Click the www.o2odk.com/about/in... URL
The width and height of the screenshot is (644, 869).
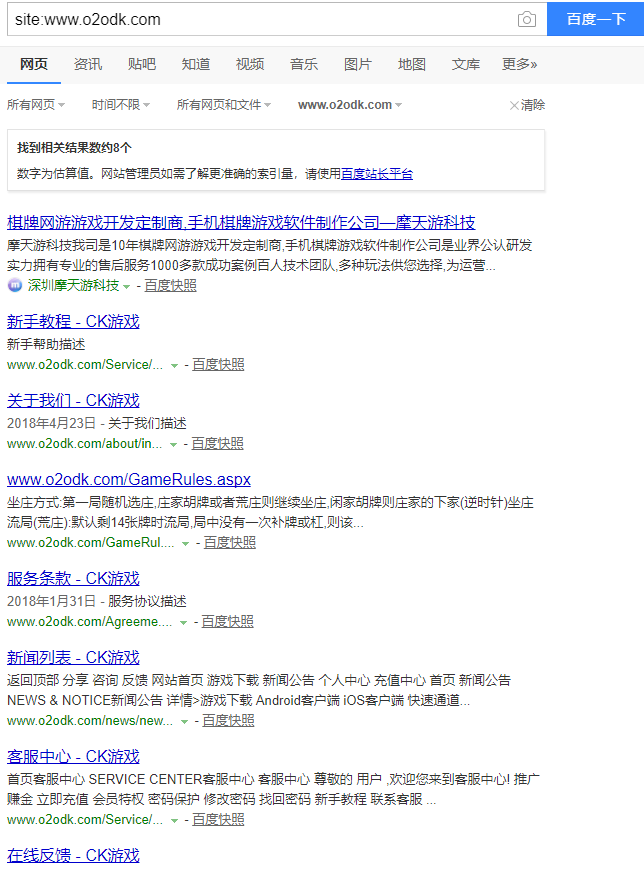click(x=84, y=444)
